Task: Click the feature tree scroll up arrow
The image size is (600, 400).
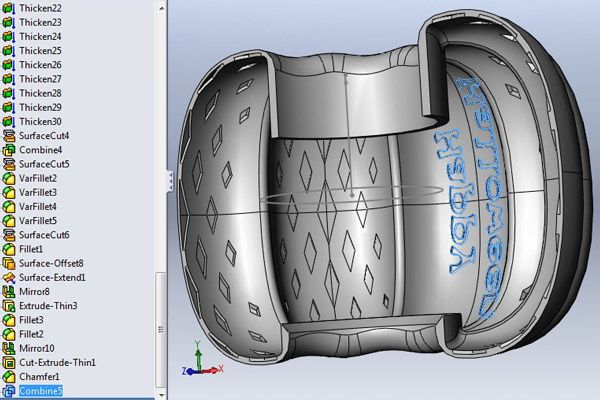Action: 161,8
